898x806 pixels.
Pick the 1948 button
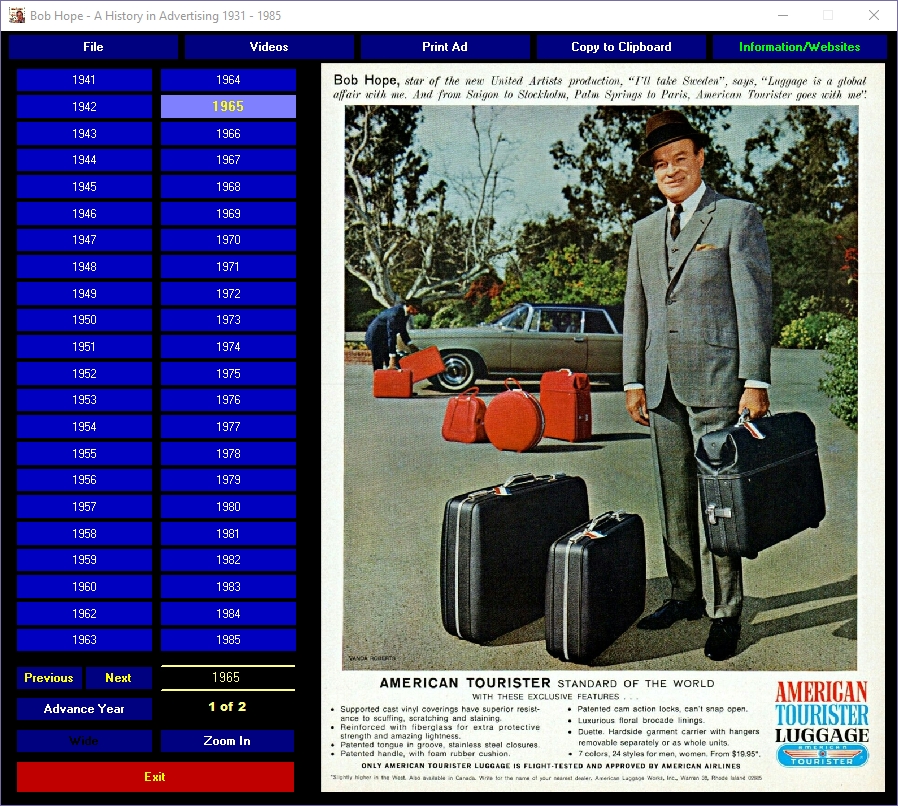click(x=84, y=267)
